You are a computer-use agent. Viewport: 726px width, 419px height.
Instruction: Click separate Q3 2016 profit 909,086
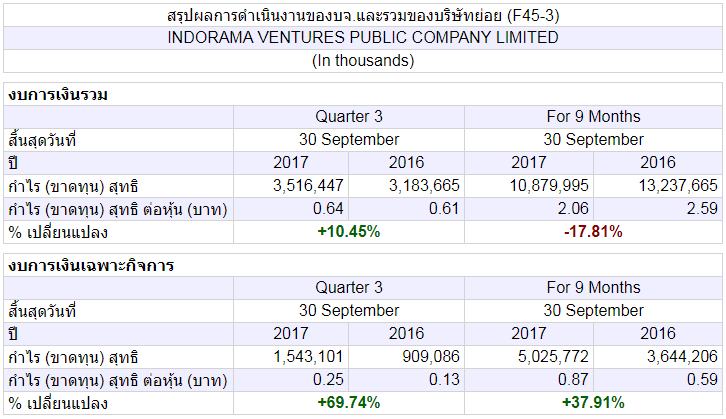click(431, 356)
